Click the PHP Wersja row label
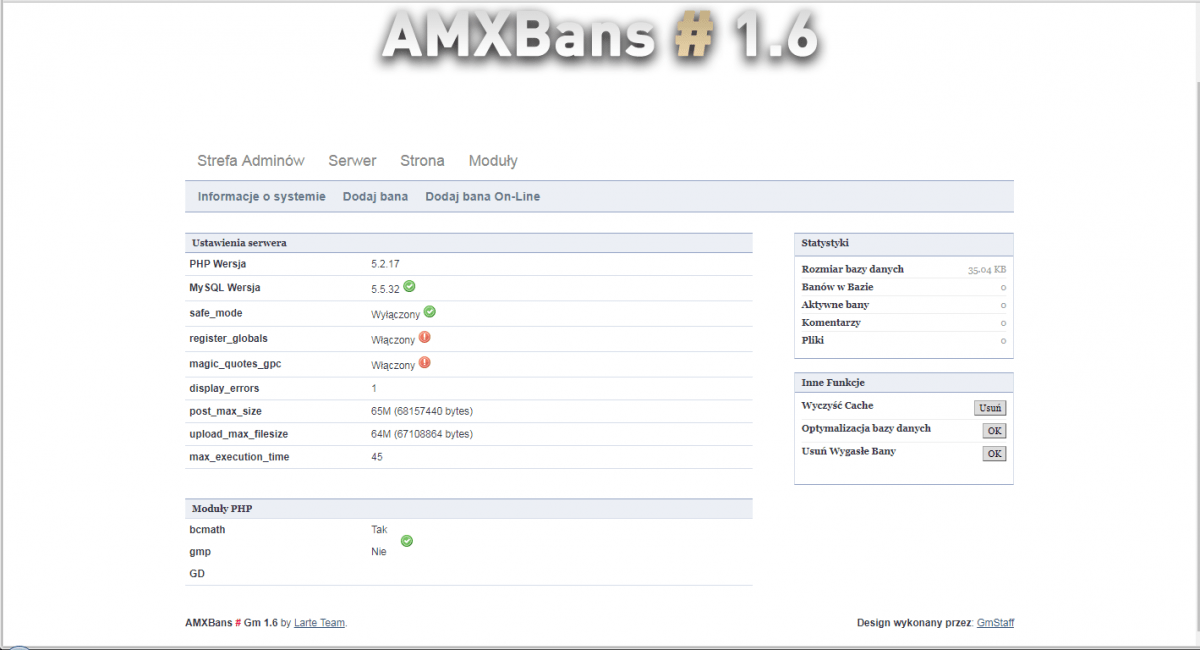 click(217, 264)
